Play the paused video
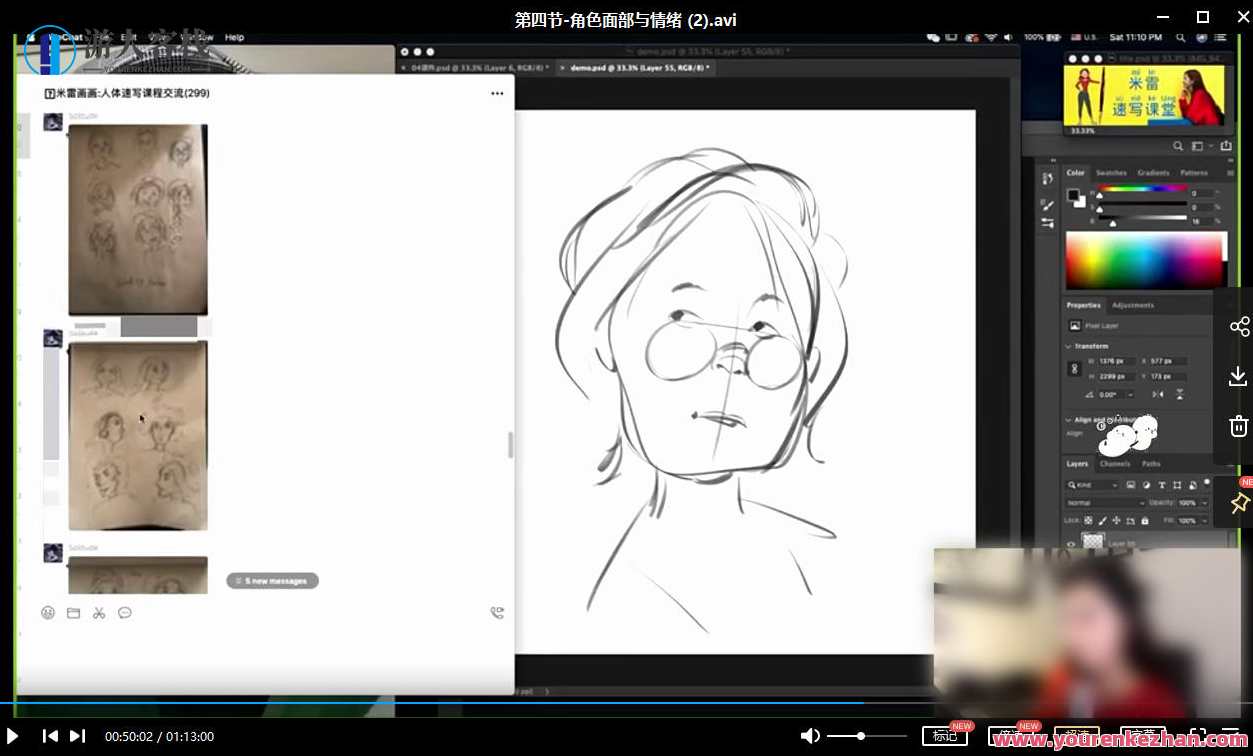1253x756 pixels. coord(13,736)
